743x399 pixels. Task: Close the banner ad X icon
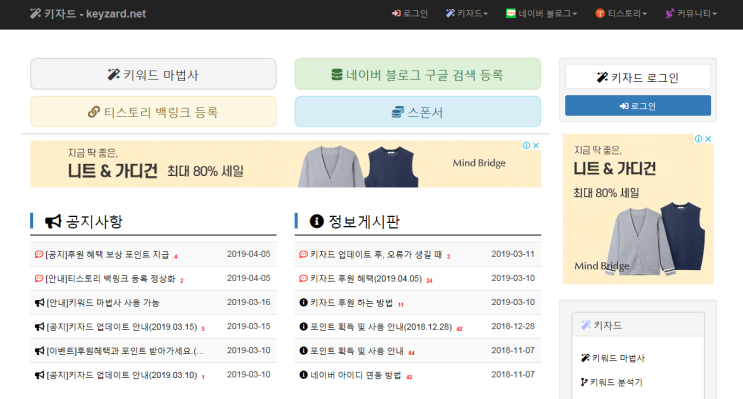click(536, 145)
